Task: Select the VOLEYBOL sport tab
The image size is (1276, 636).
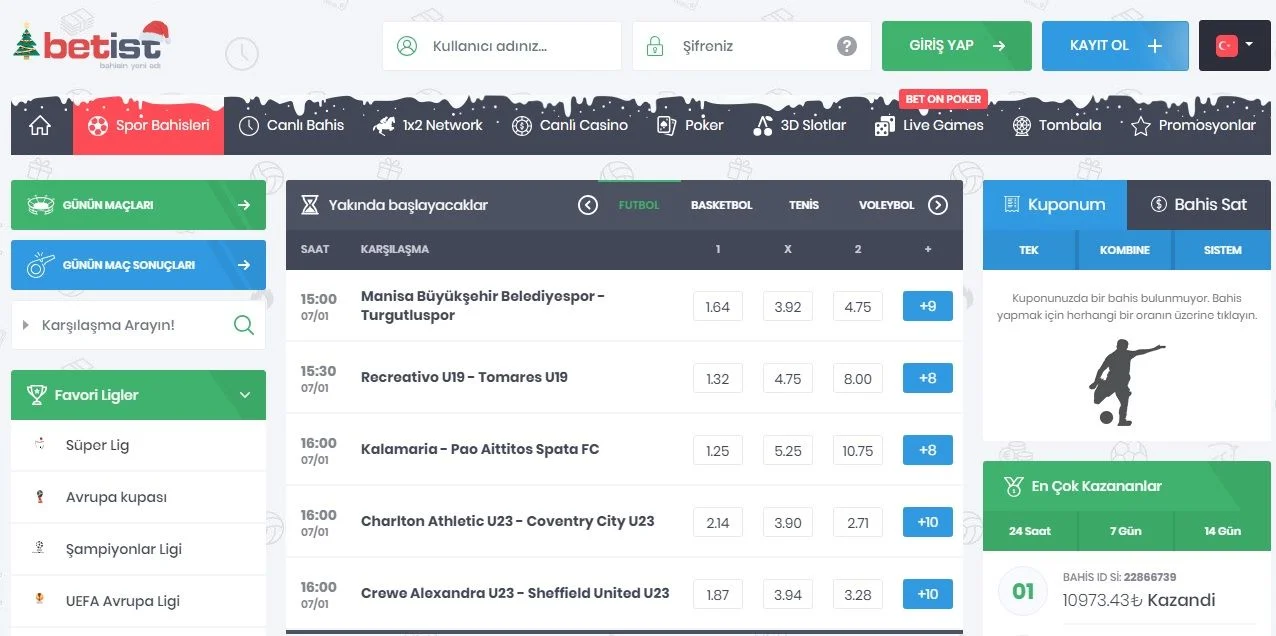Action: tap(886, 205)
